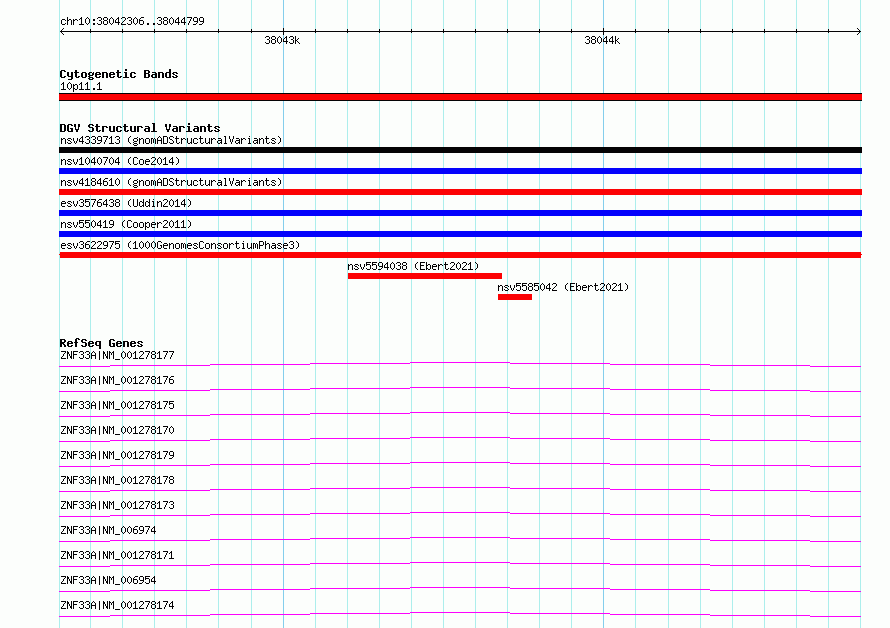
Task: Click the magenta intron line under NM_006974
Action: (460, 538)
